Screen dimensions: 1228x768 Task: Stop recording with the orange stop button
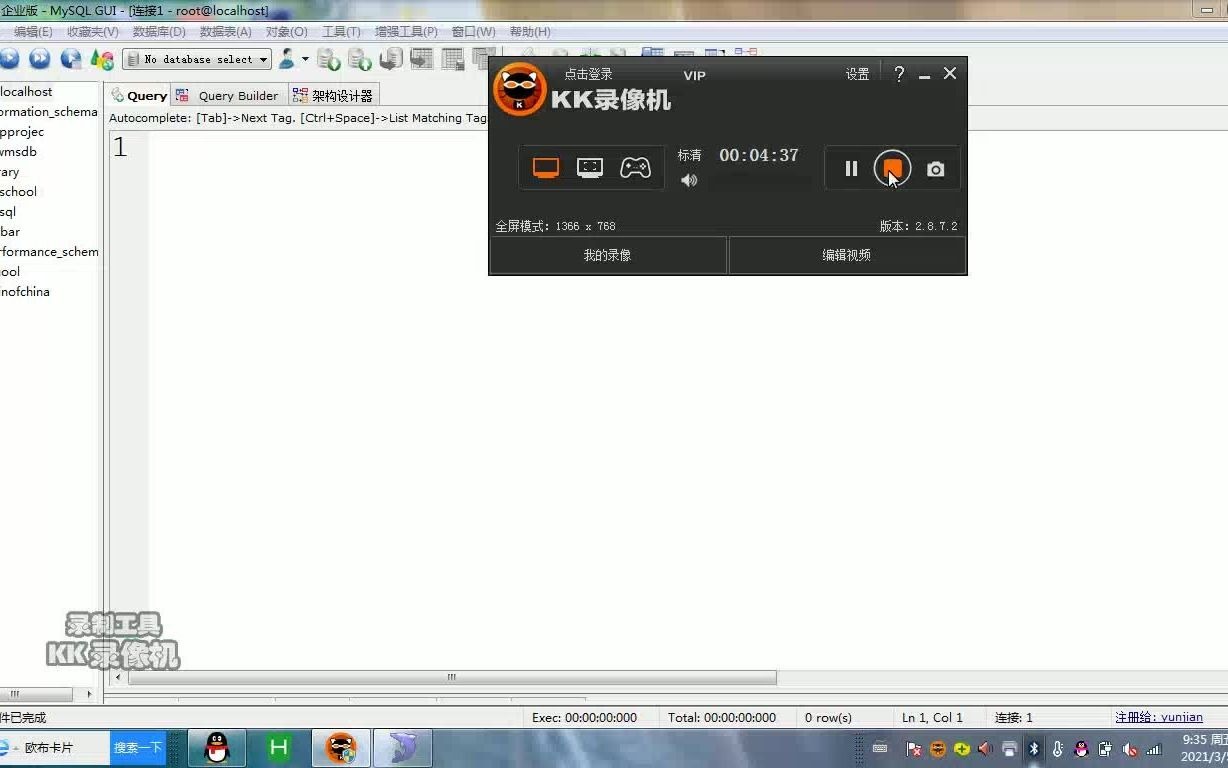pos(892,168)
